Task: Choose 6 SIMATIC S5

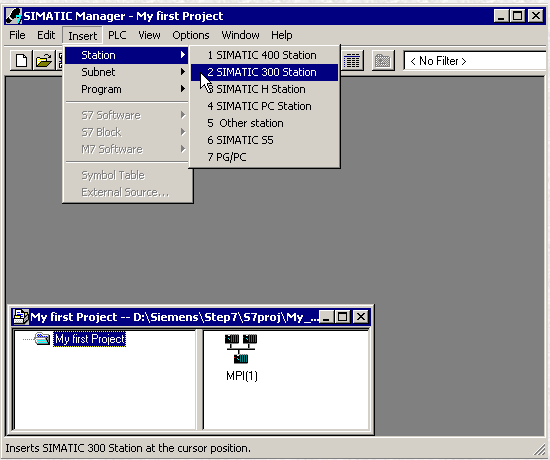Action: (264, 140)
